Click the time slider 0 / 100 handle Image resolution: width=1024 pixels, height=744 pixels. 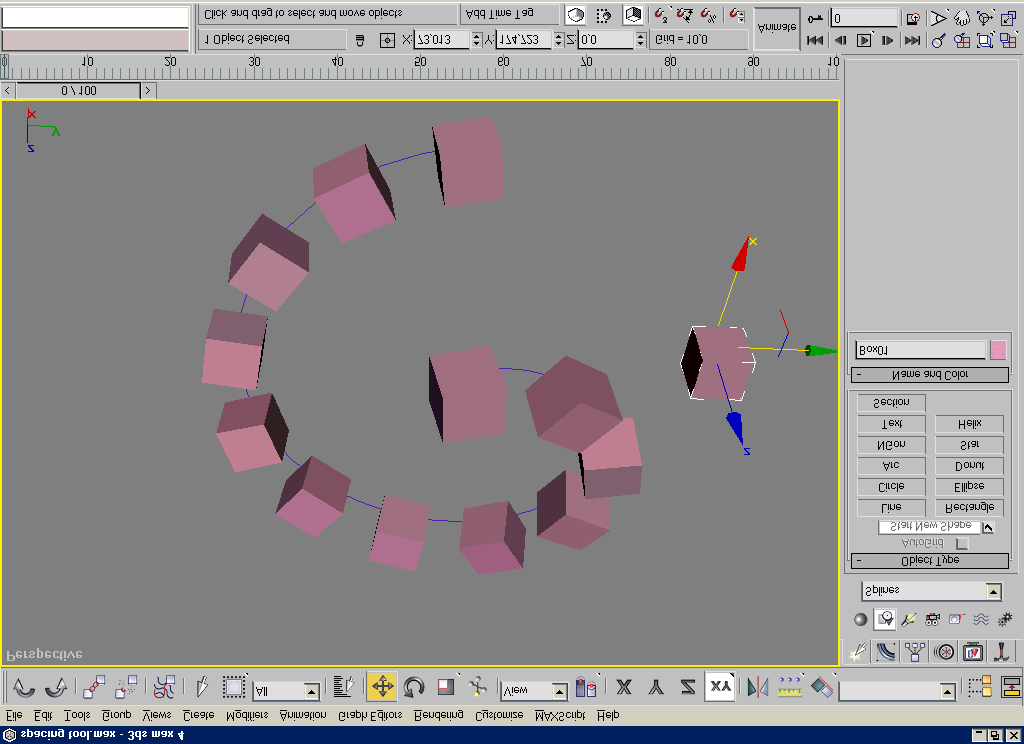78,91
